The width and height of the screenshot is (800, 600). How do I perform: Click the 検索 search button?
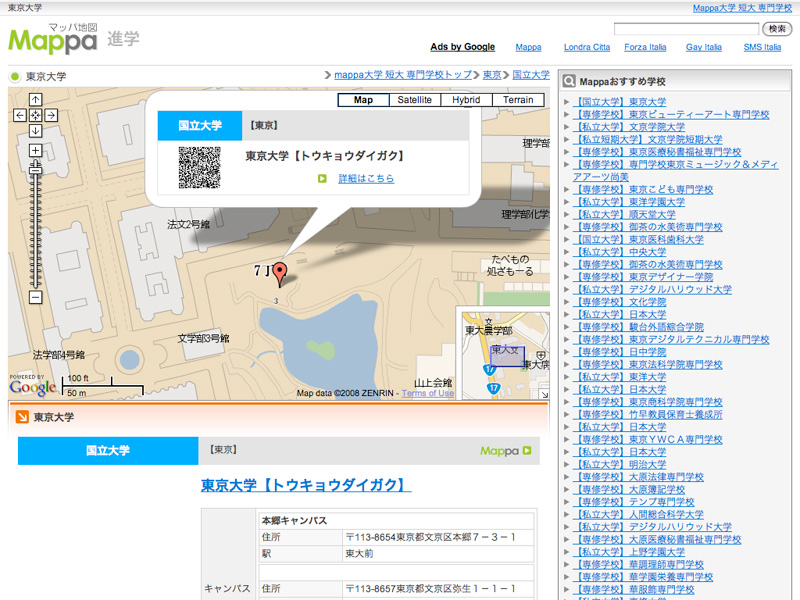(778, 29)
